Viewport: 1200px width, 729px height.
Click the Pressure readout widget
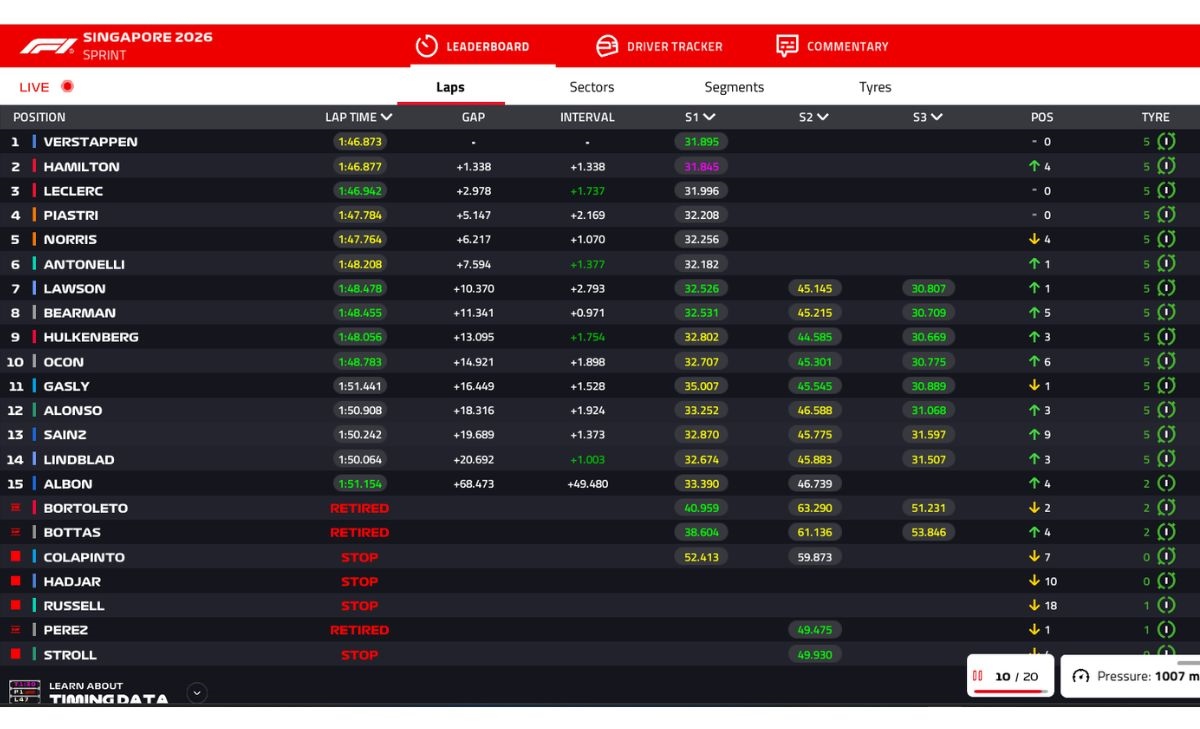(x=1130, y=676)
